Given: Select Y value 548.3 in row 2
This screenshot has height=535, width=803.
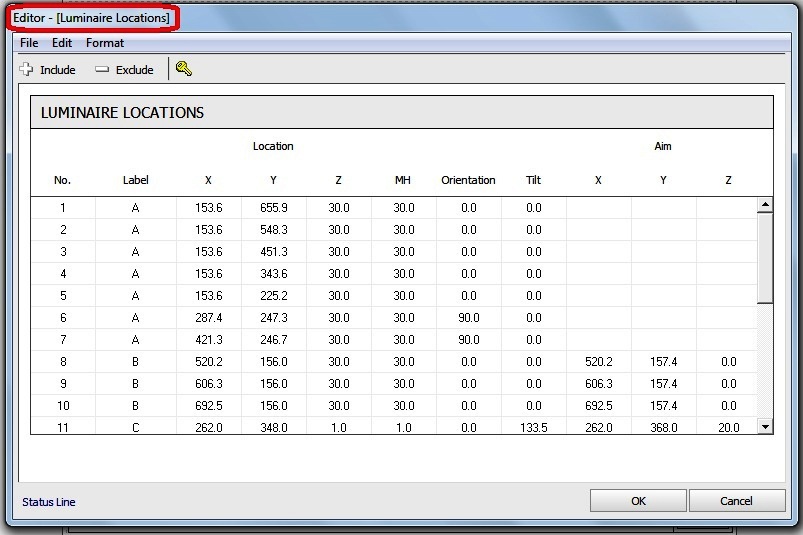Looking at the screenshot, I should [x=273, y=230].
